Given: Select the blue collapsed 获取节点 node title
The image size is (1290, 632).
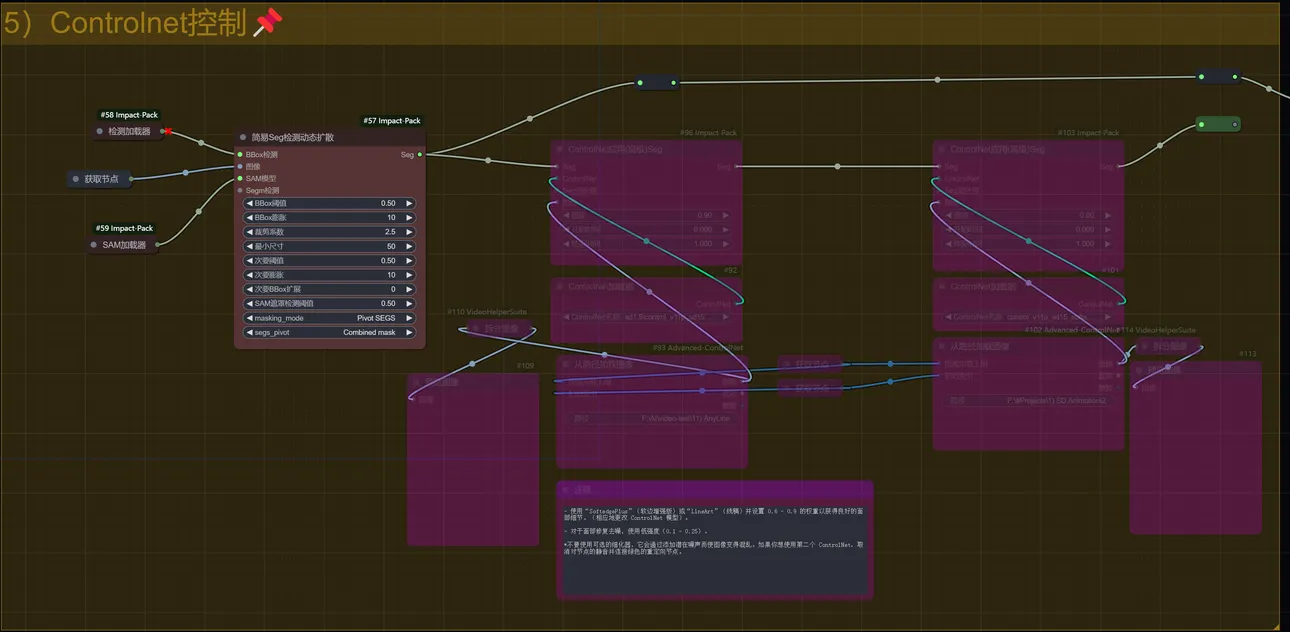Looking at the screenshot, I should click(x=101, y=179).
